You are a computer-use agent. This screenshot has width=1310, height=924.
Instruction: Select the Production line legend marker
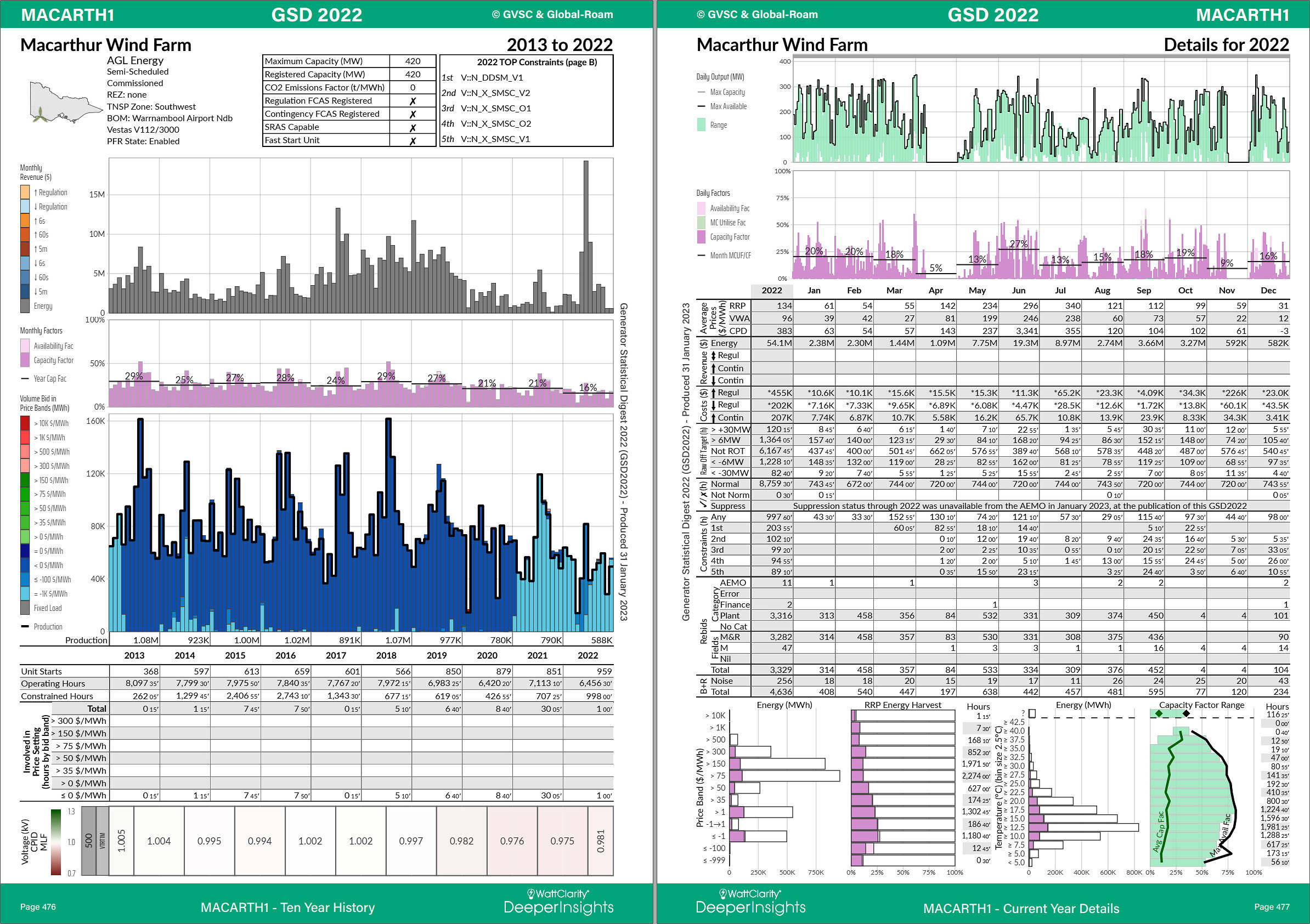coord(25,626)
